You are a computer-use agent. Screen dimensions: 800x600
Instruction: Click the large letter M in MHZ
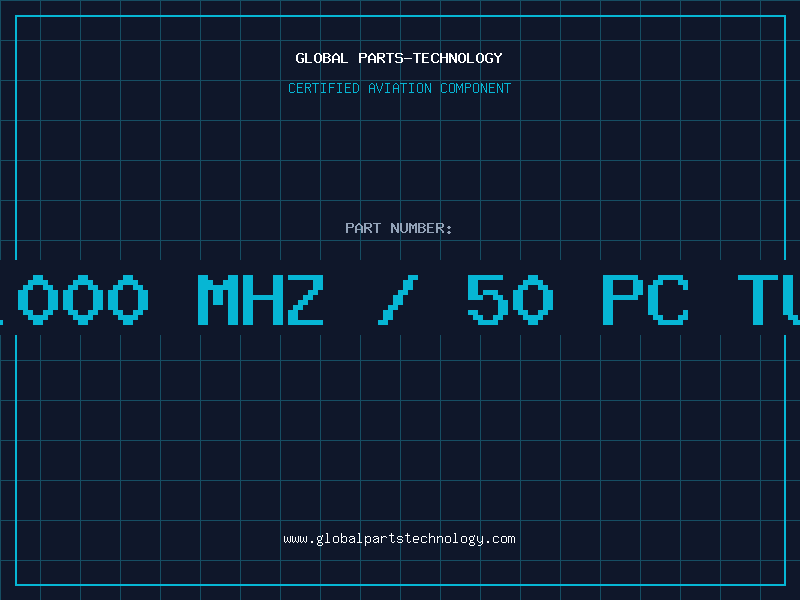(218, 299)
